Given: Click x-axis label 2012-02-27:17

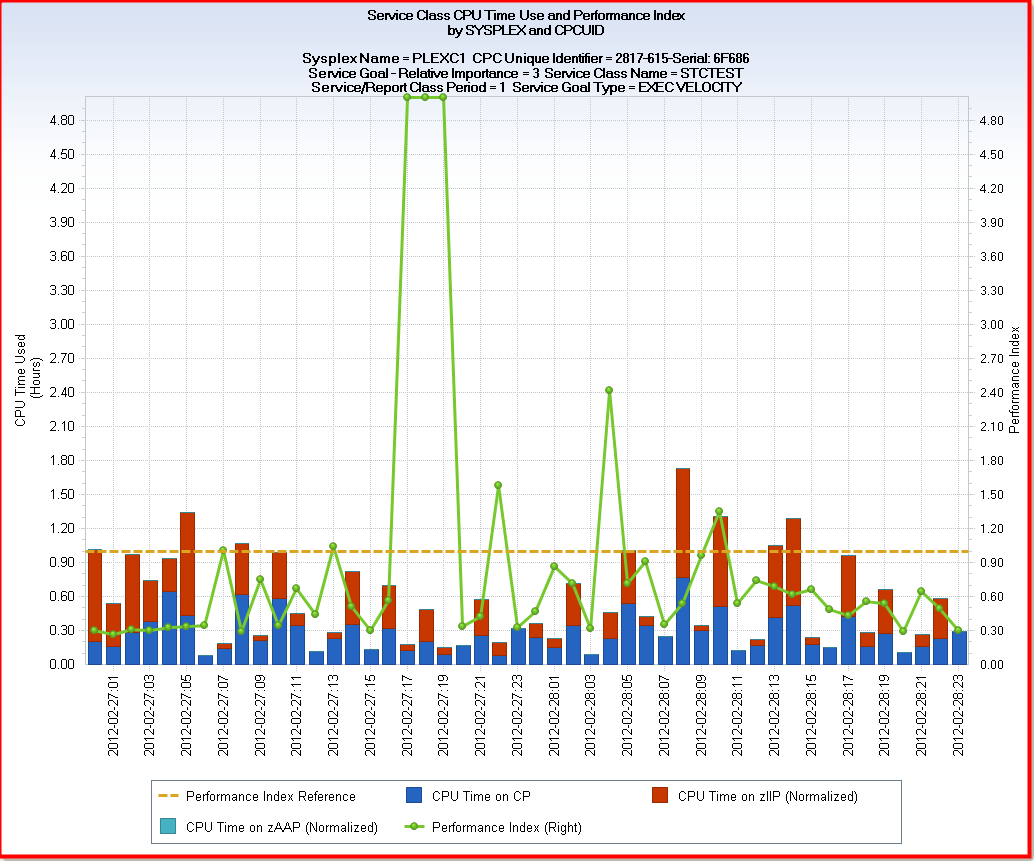Looking at the screenshot, I should 407,715.
